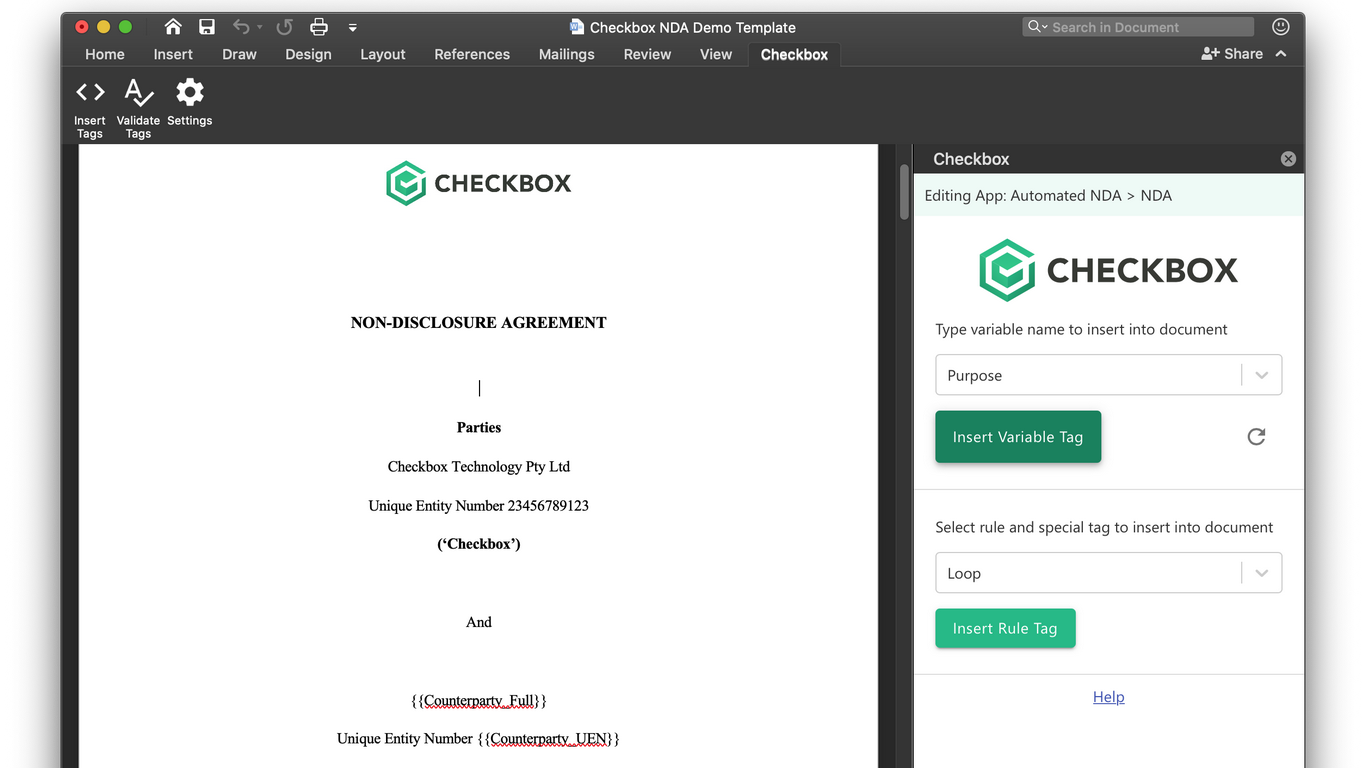Click the Unique Entity Number 23456789123 line

[478, 505]
